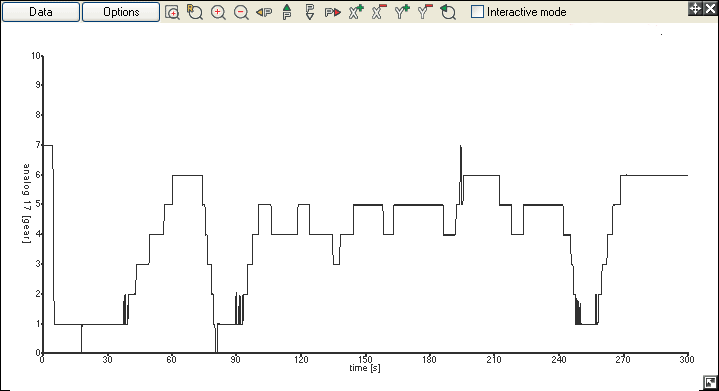Click the move window crosshair icon
Screen dimensions: 719x391
pyautogui.click(x=695, y=8)
